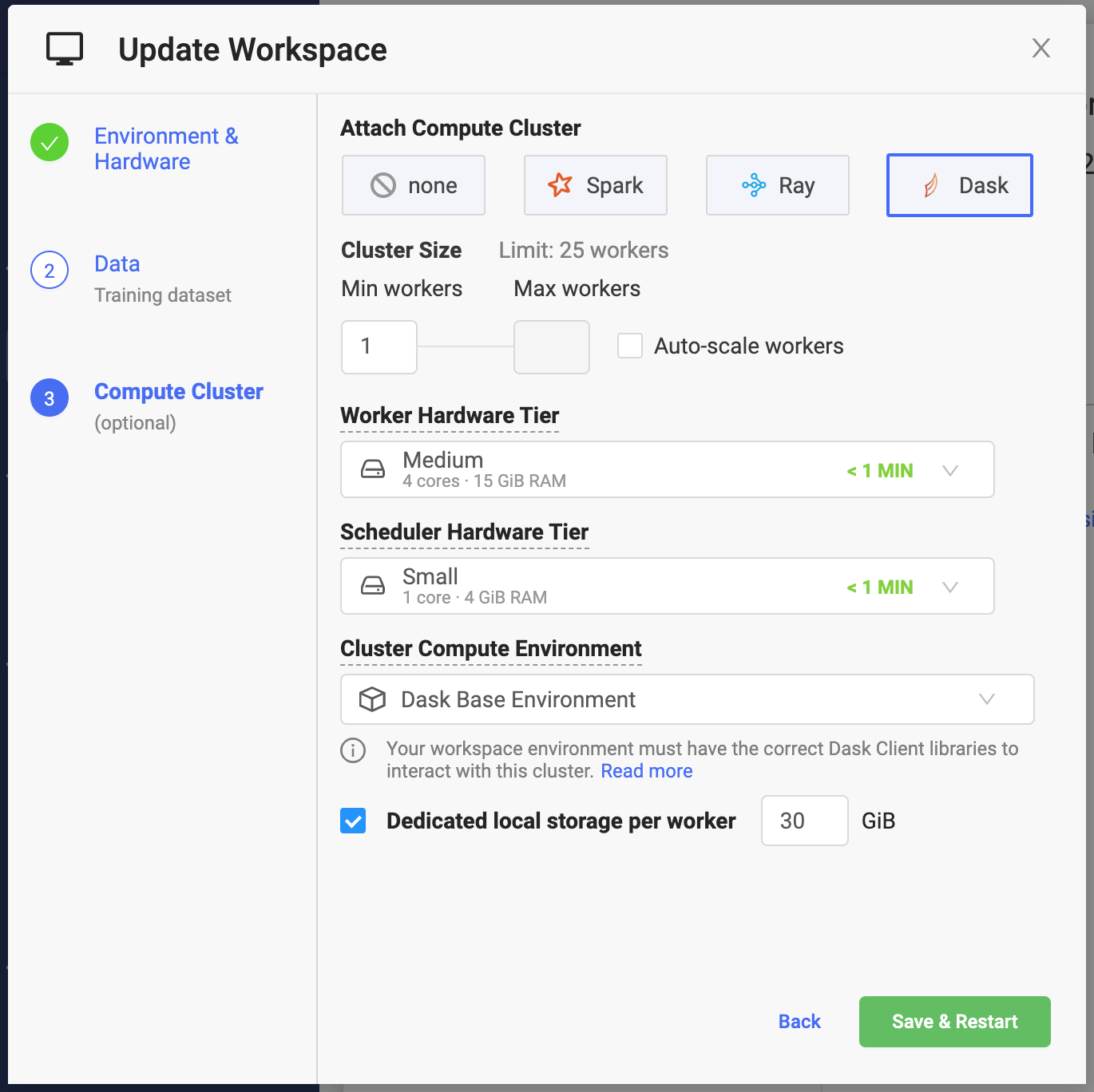
Task: Click the Ray logo icon
Action: (x=754, y=185)
